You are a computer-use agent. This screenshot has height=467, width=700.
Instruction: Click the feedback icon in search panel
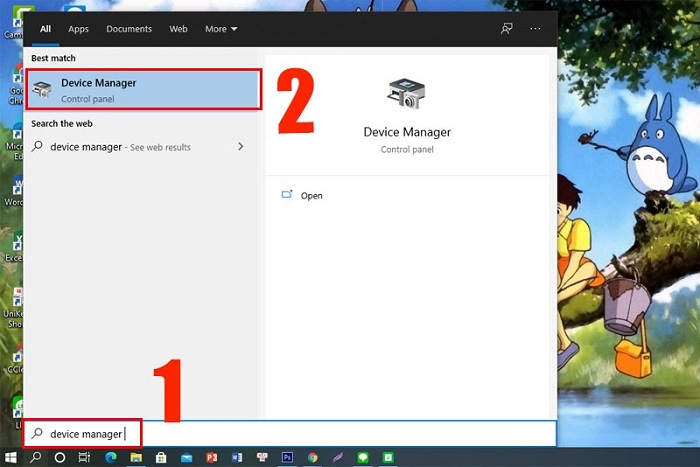point(506,29)
